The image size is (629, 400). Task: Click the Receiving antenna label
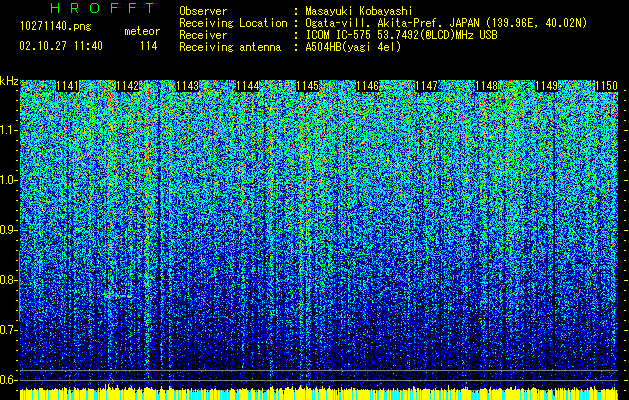pyautogui.click(x=230, y=47)
